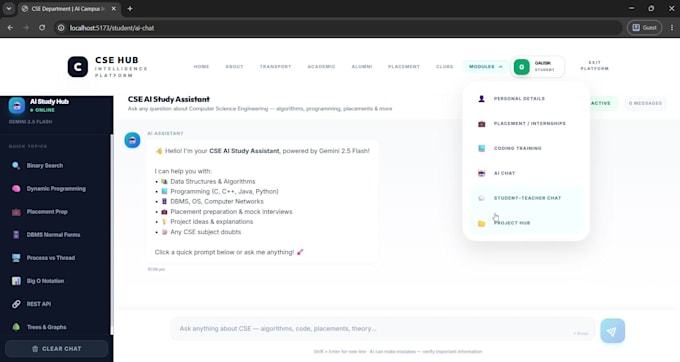The image size is (680, 362).
Task: Click the Big O Notation quick topic
Action: pos(56,281)
